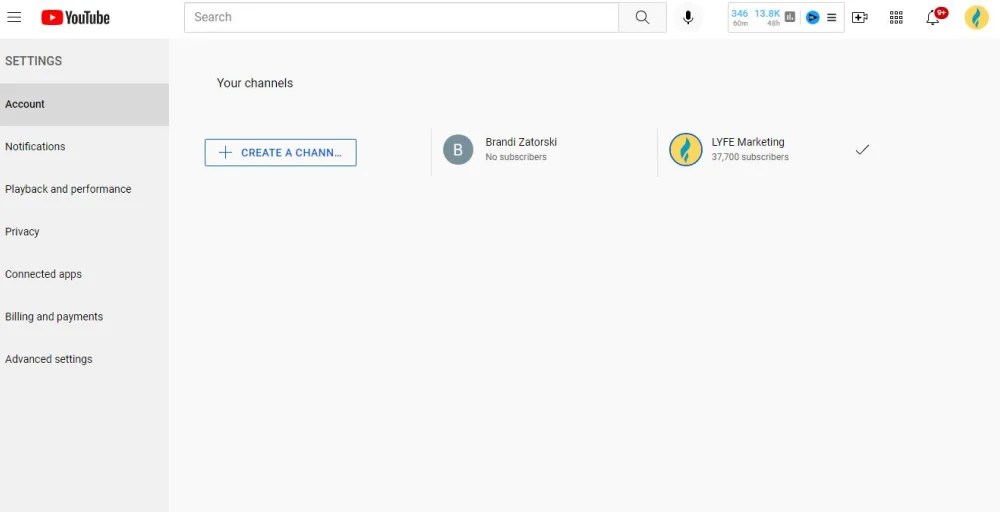Click the LYFE Marketing channel logo
Screen dimensions: 1000x512
pos(686,150)
